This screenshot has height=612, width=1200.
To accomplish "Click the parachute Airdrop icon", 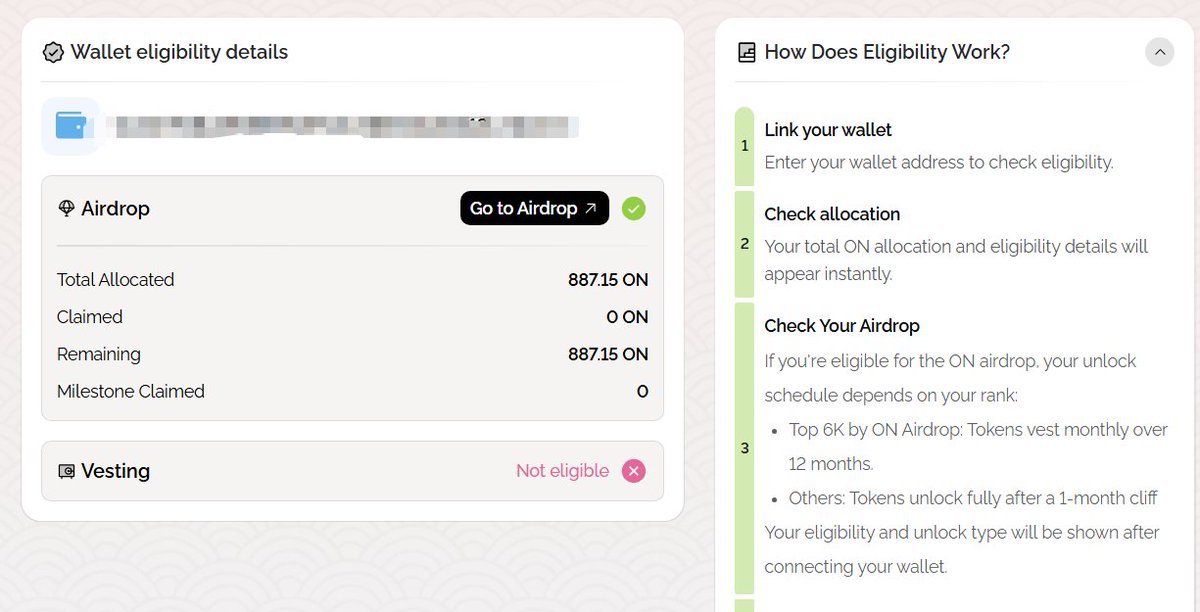I will click(67, 209).
